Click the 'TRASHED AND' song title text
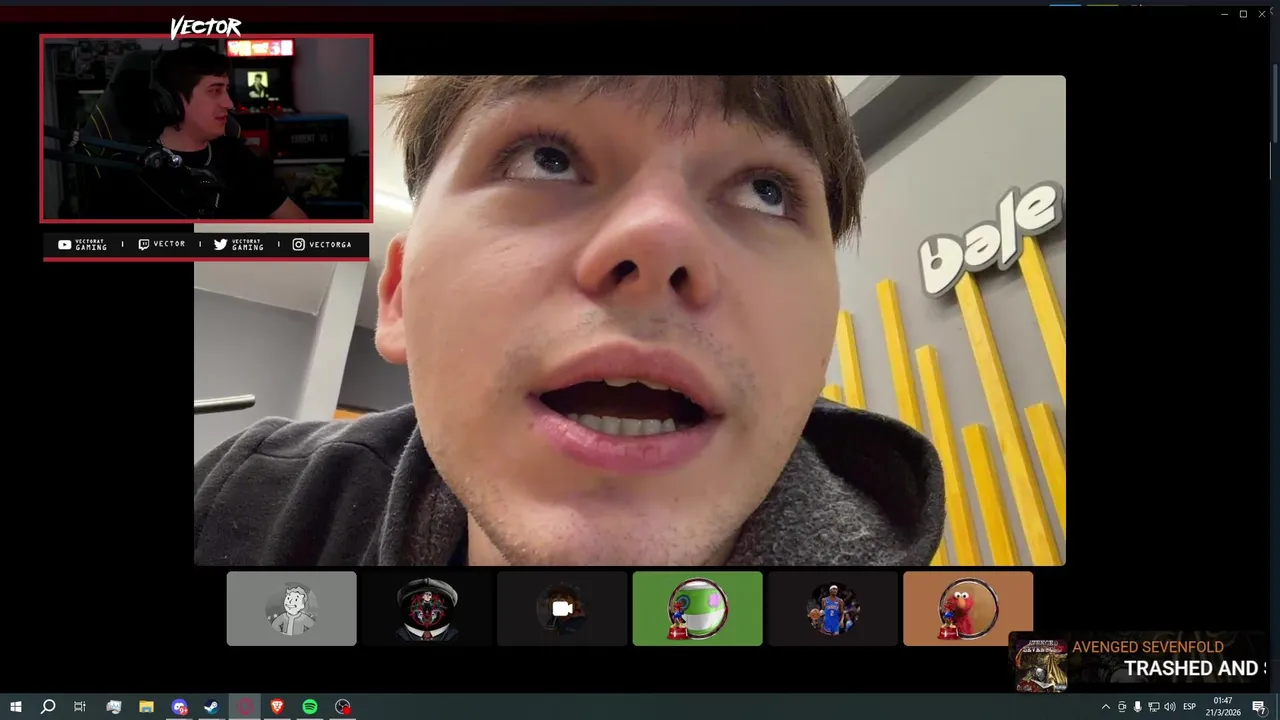This screenshot has width=1280, height=720. click(1190, 668)
